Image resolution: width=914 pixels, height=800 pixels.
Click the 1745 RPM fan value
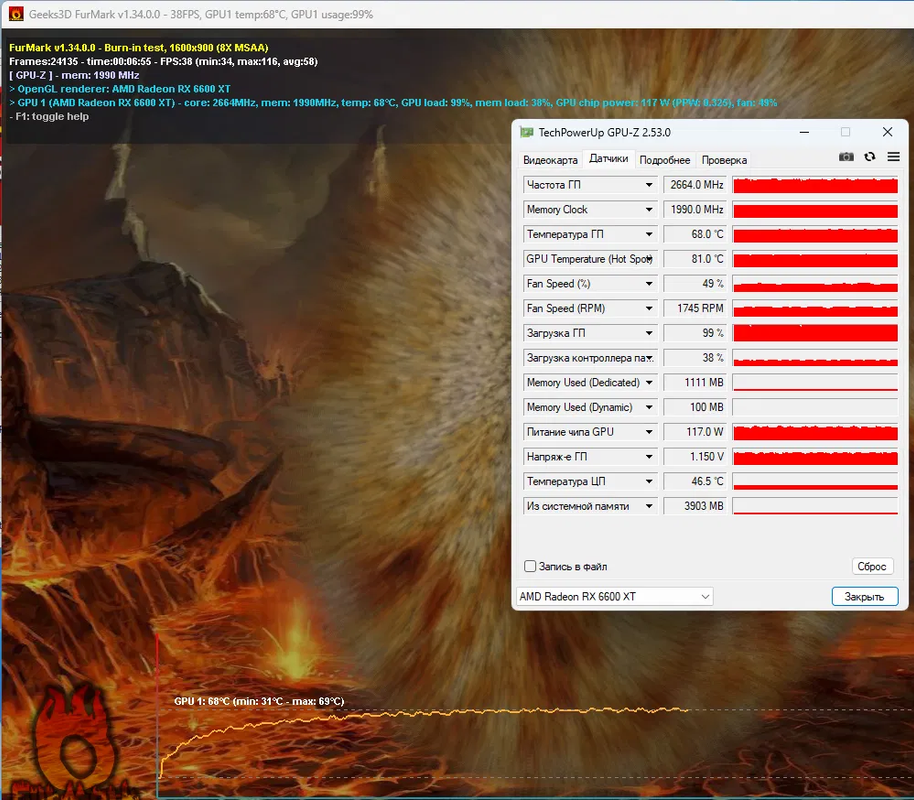click(695, 308)
